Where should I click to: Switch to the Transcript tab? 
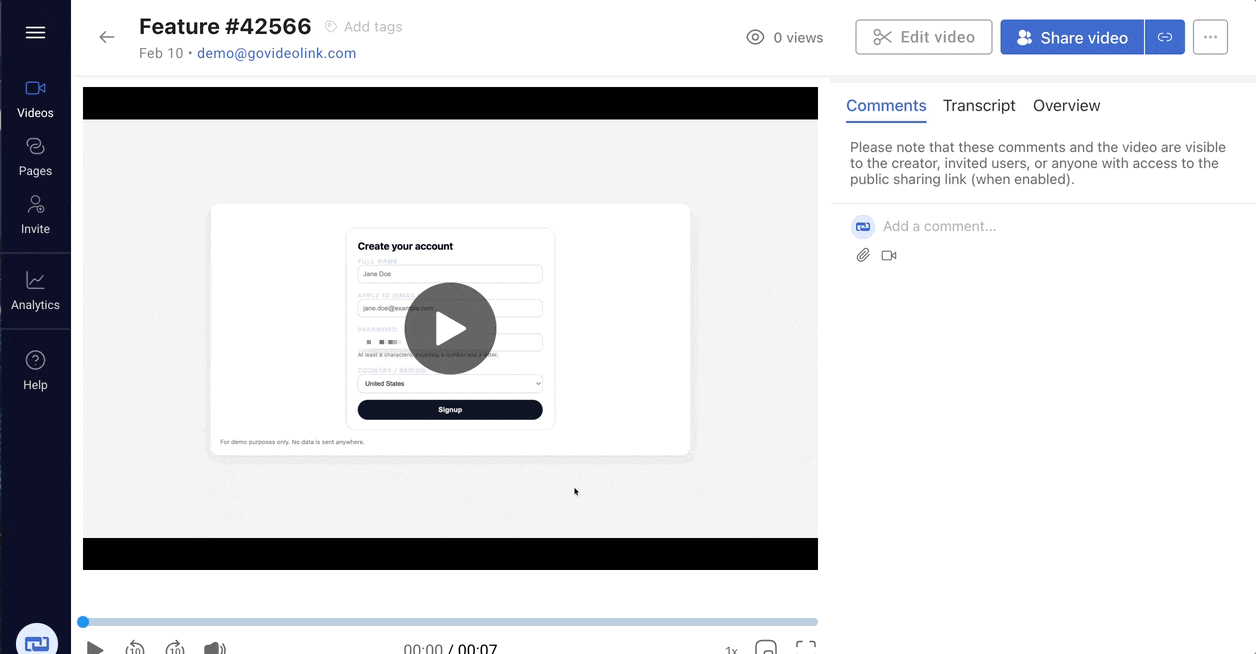pos(979,106)
